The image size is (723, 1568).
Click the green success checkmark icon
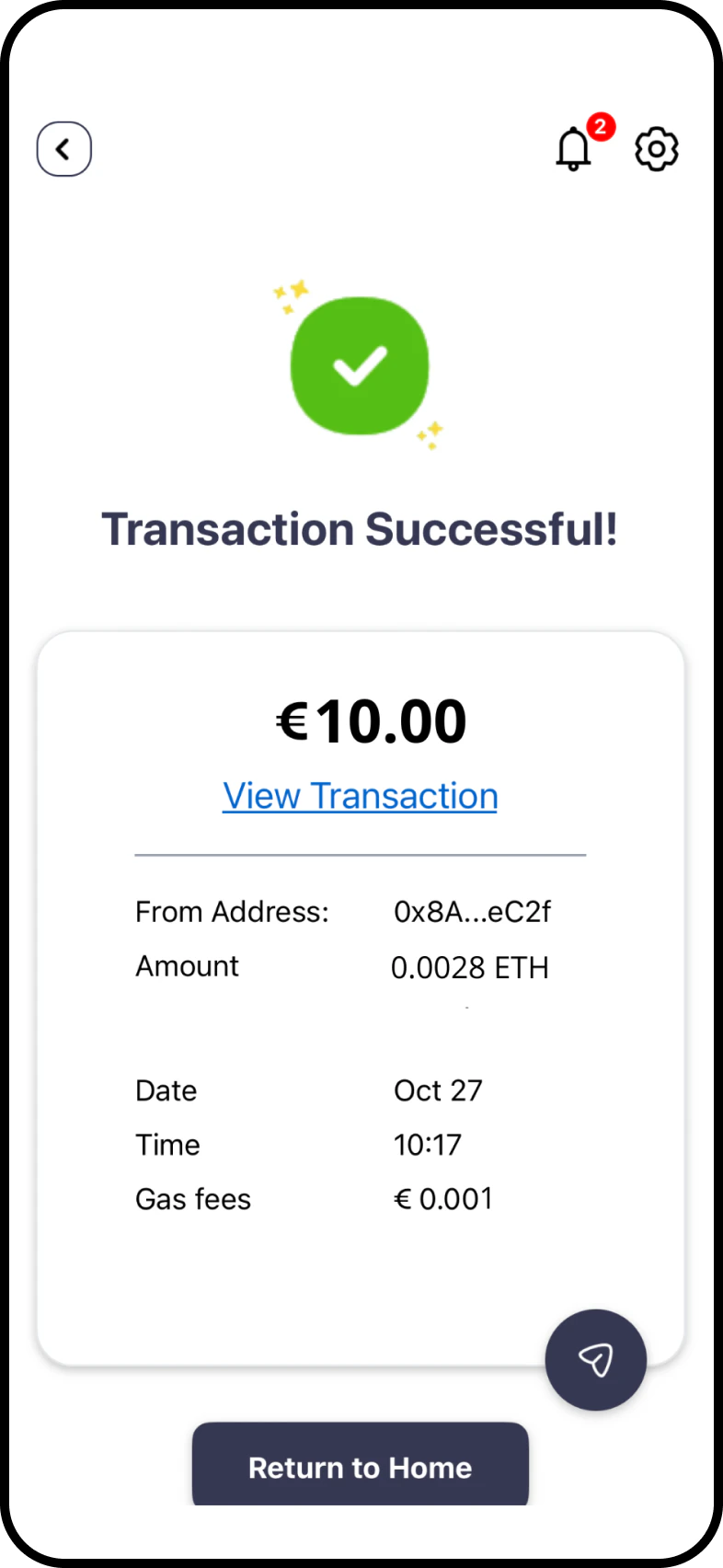point(360,365)
